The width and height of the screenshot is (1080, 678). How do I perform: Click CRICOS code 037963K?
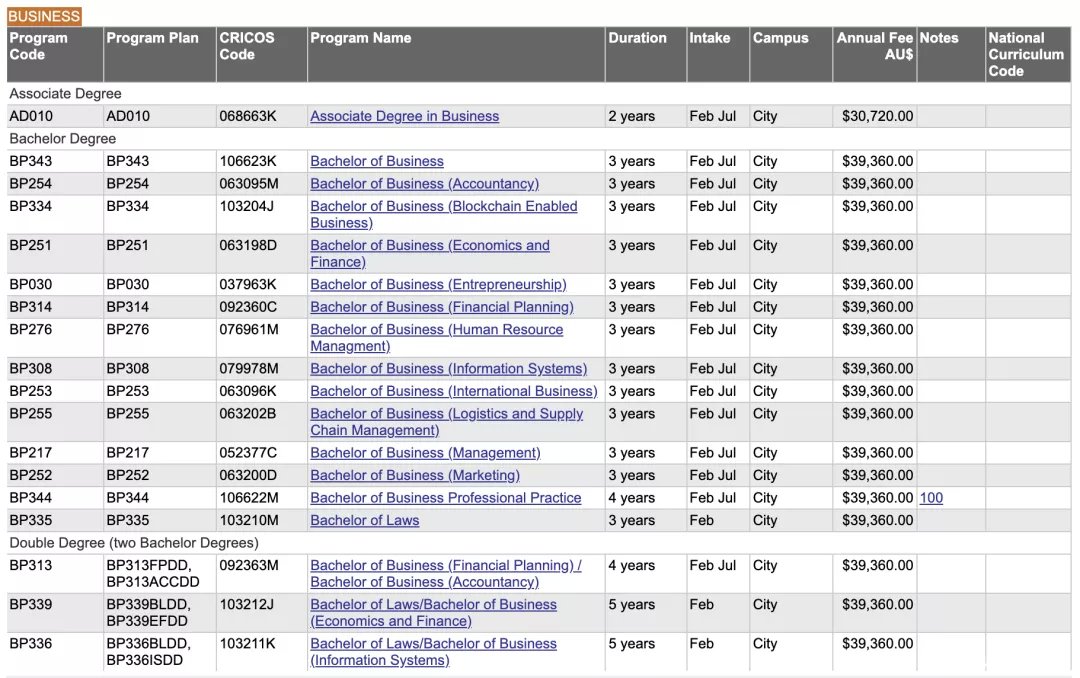[247, 285]
